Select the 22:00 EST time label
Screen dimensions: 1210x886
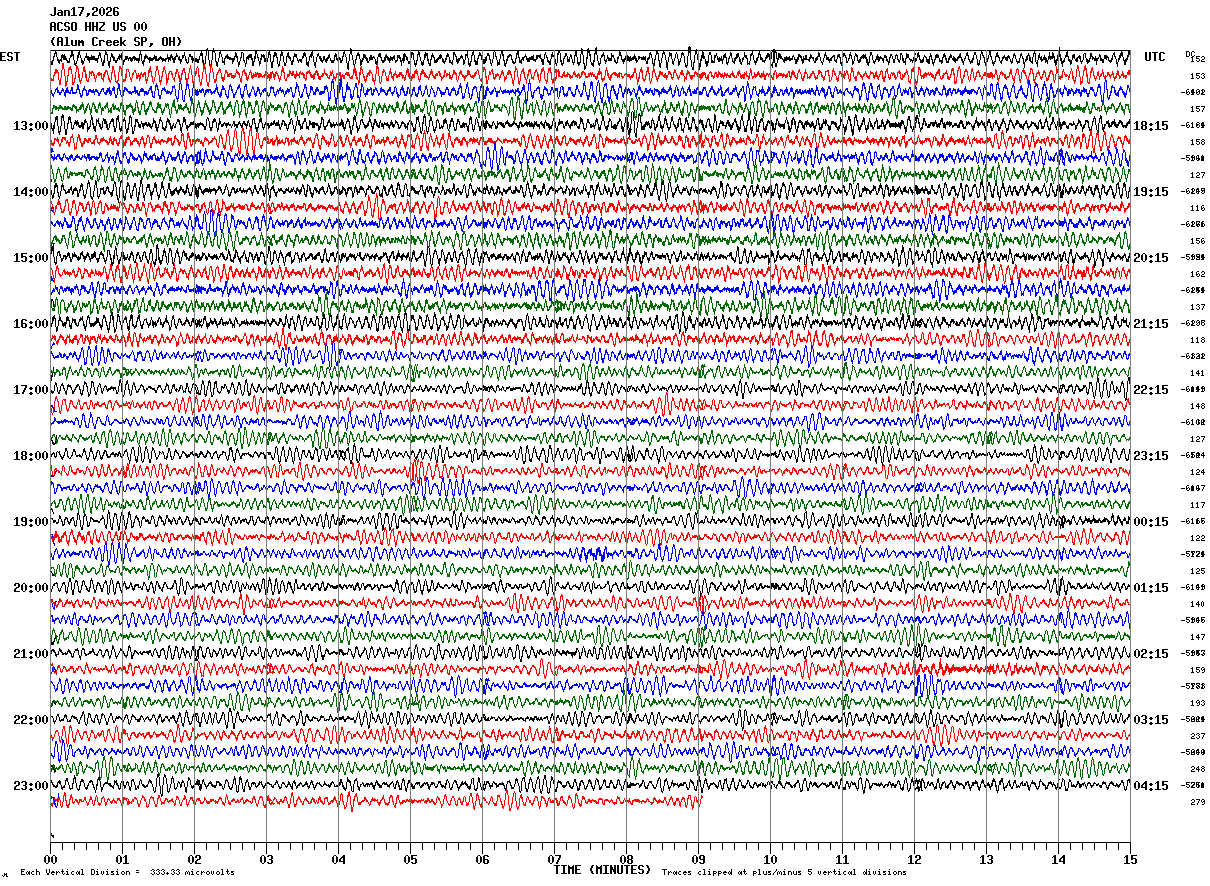pos(30,720)
